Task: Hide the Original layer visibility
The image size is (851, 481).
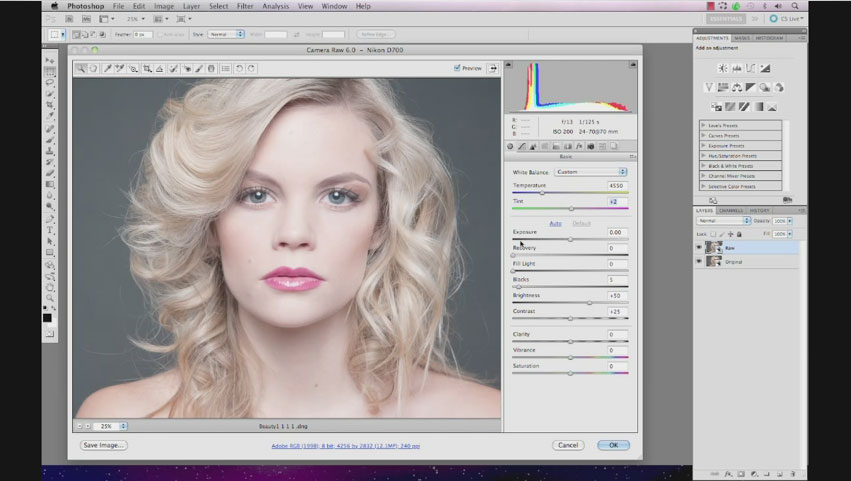Action: (x=699, y=261)
